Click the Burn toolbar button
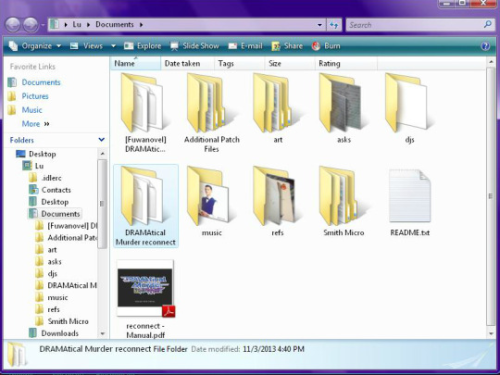The height and width of the screenshot is (375, 500). pos(326,46)
